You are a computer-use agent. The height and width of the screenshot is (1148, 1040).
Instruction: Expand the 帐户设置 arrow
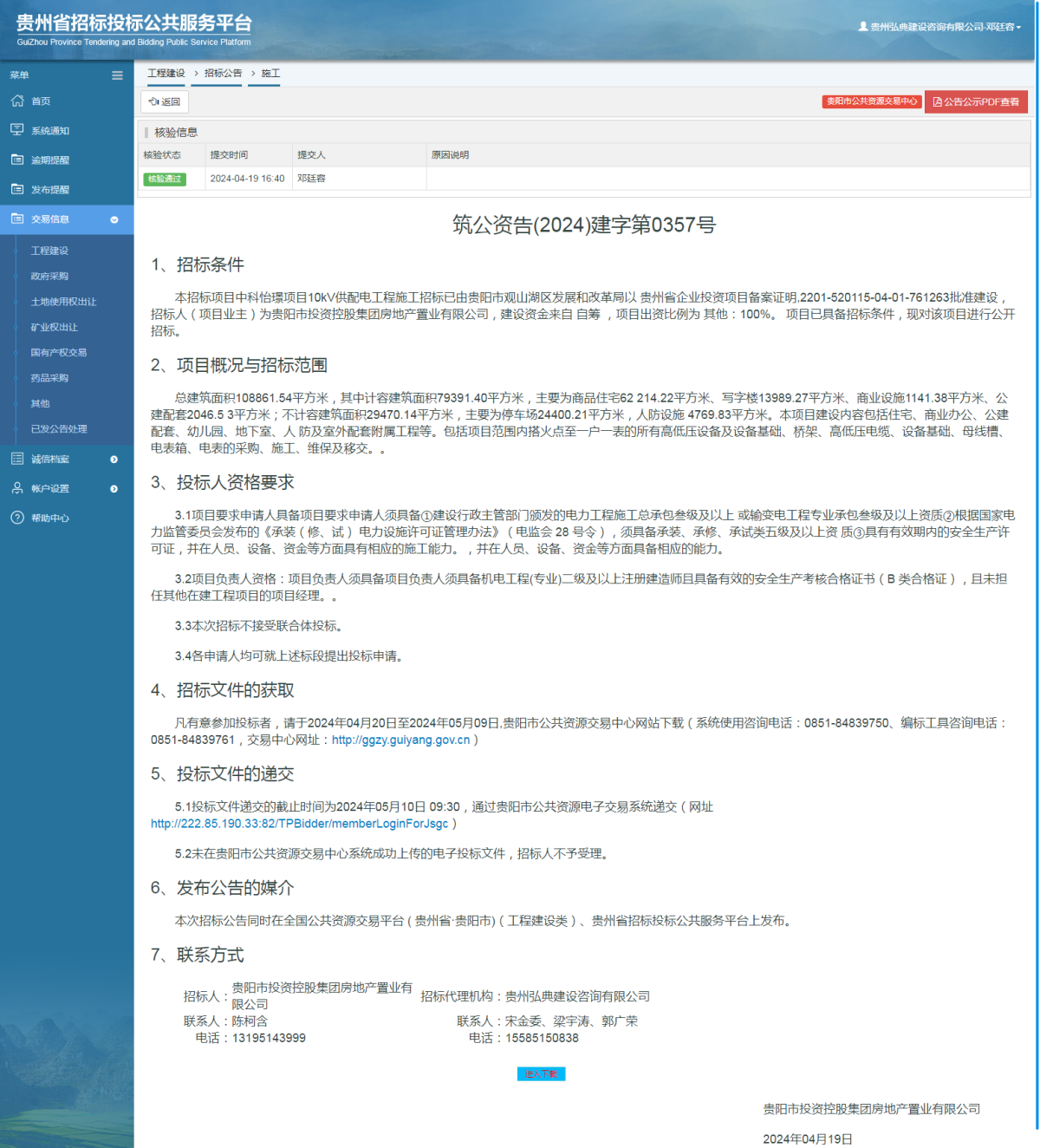click(113, 487)
